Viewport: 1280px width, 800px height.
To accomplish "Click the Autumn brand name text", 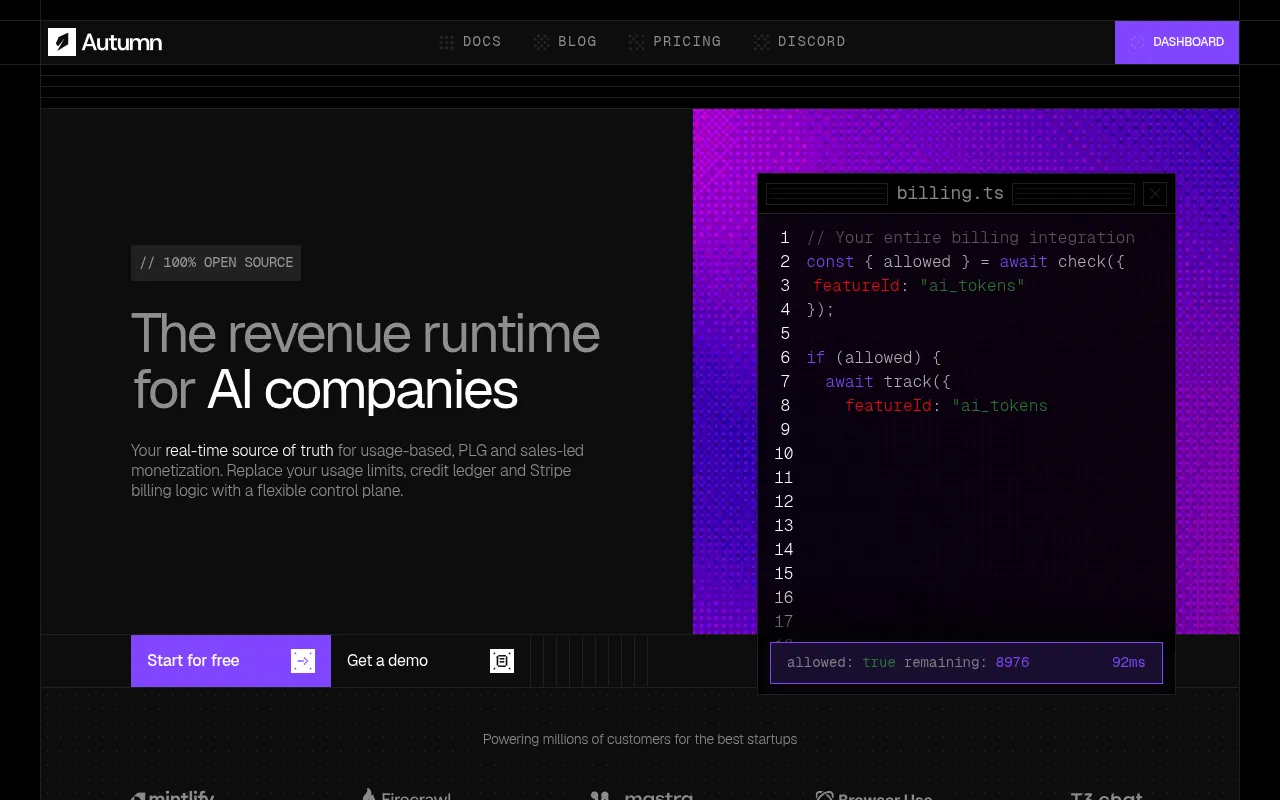I will 122,42.
